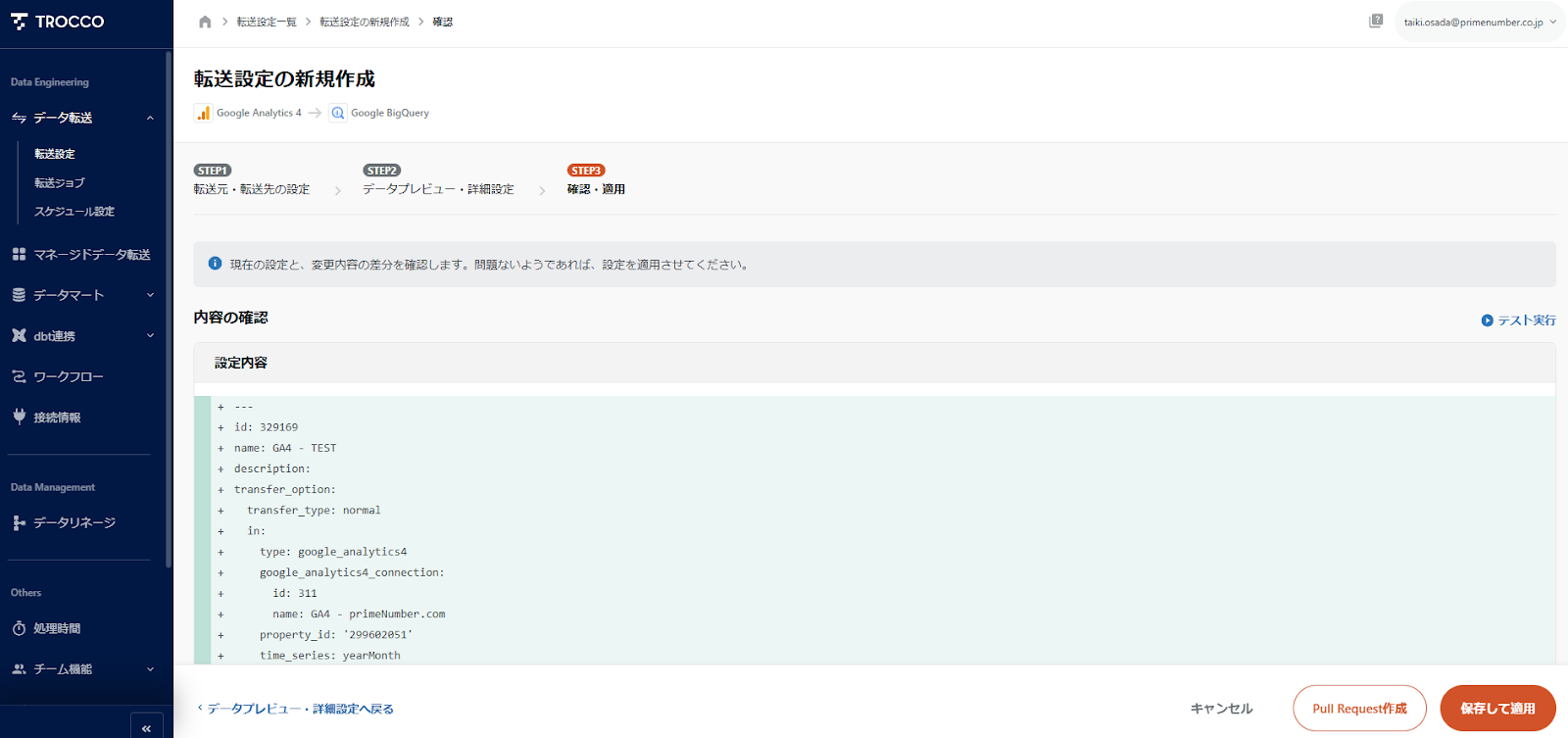This screenshot has height=738, width=1568.
Task: Click the diff line 'id: 329169'
Action: tap(266, 427)
